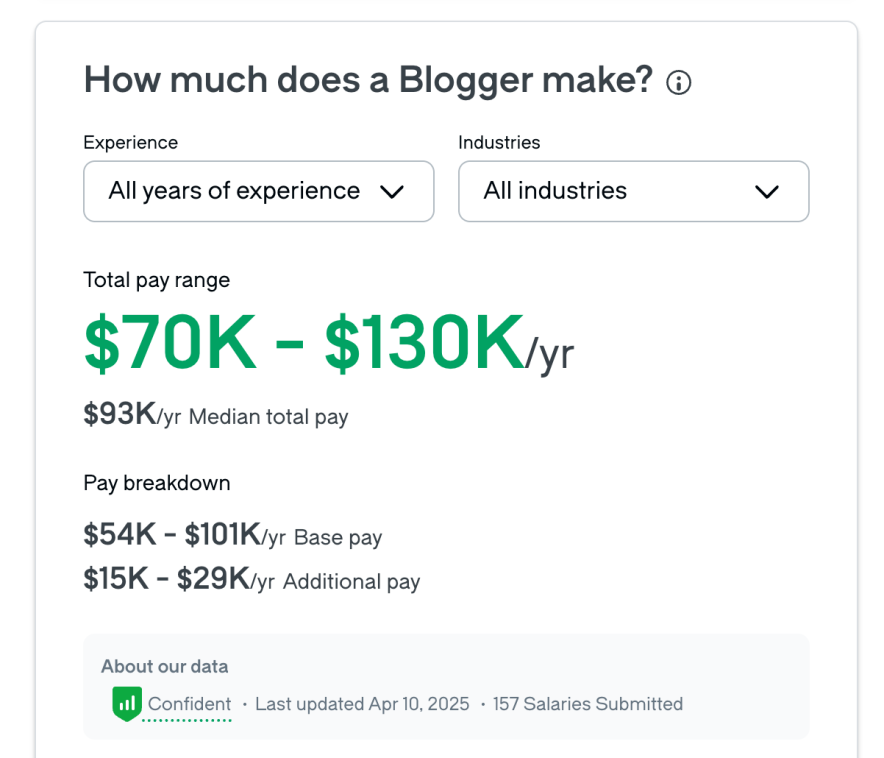Click the info icon beside the heading

(x=678, y=83)
